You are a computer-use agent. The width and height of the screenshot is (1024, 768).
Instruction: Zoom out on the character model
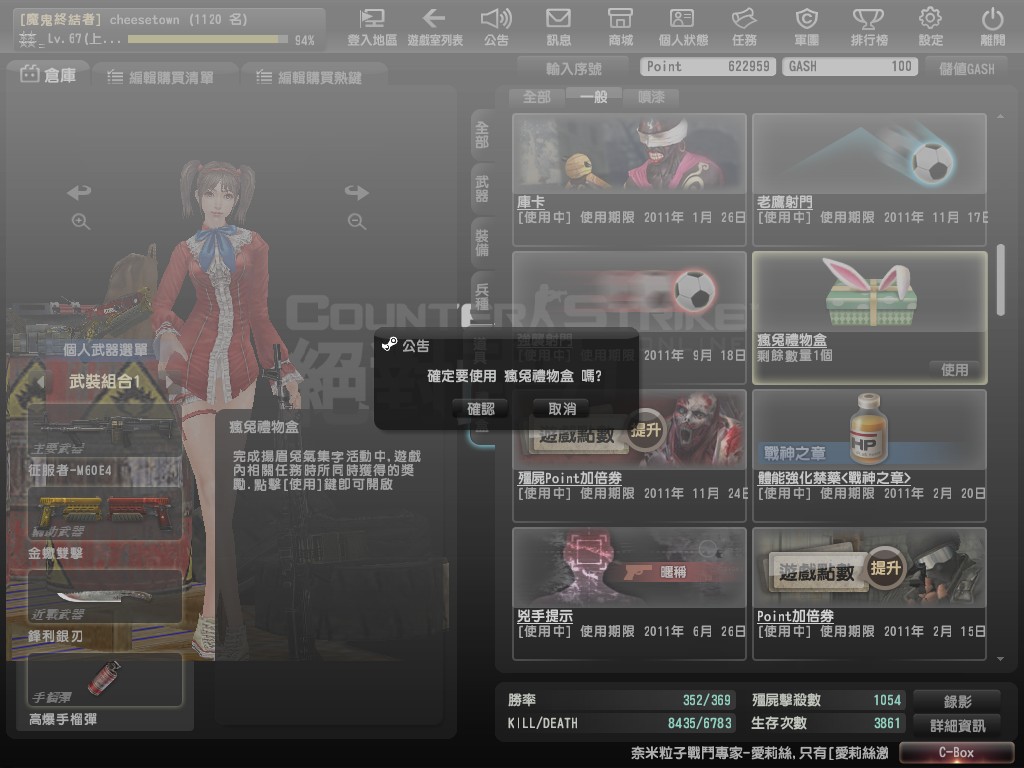tap(357, 222)
